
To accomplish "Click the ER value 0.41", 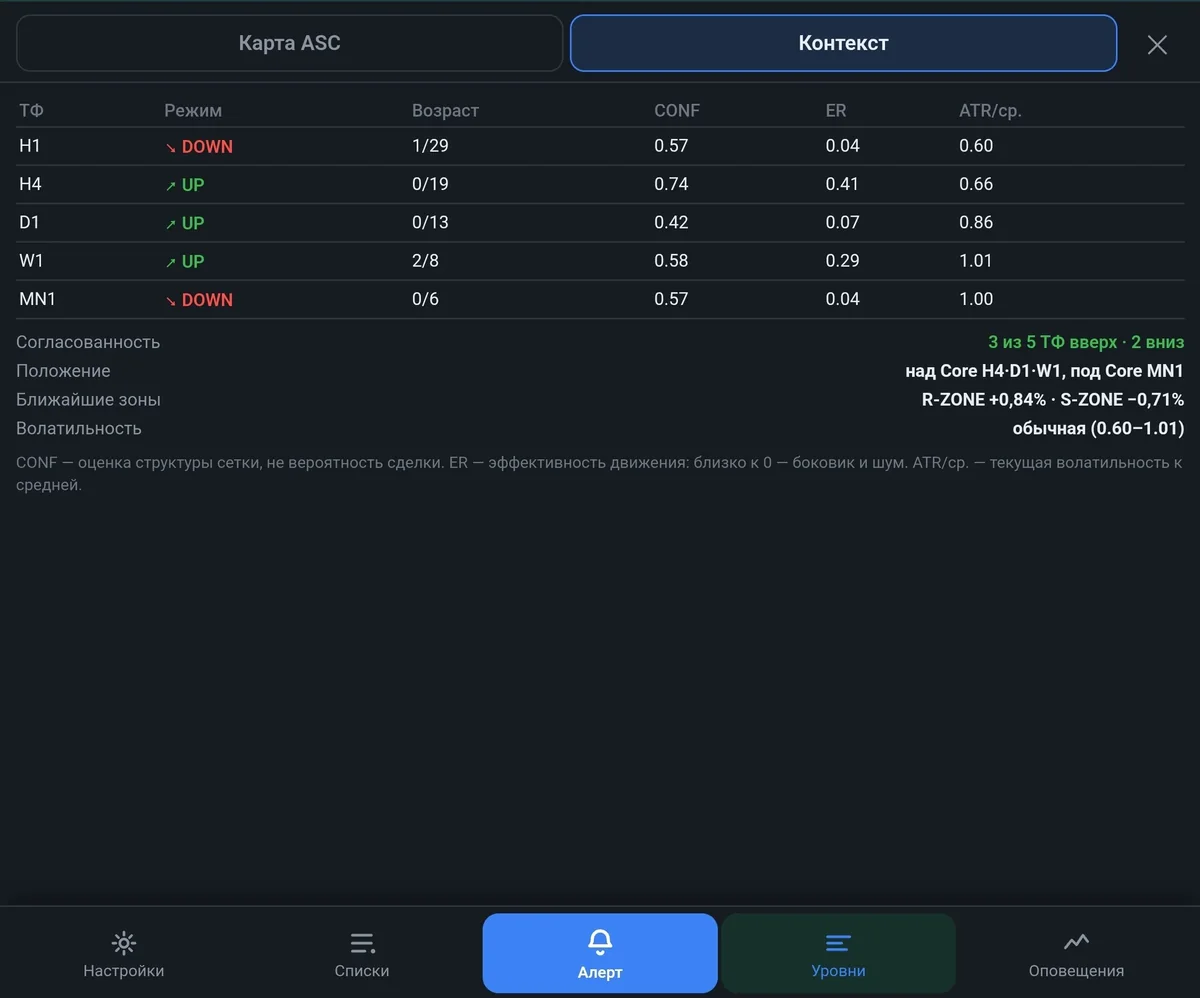I will pyautogui.click(x=842, y=184).
